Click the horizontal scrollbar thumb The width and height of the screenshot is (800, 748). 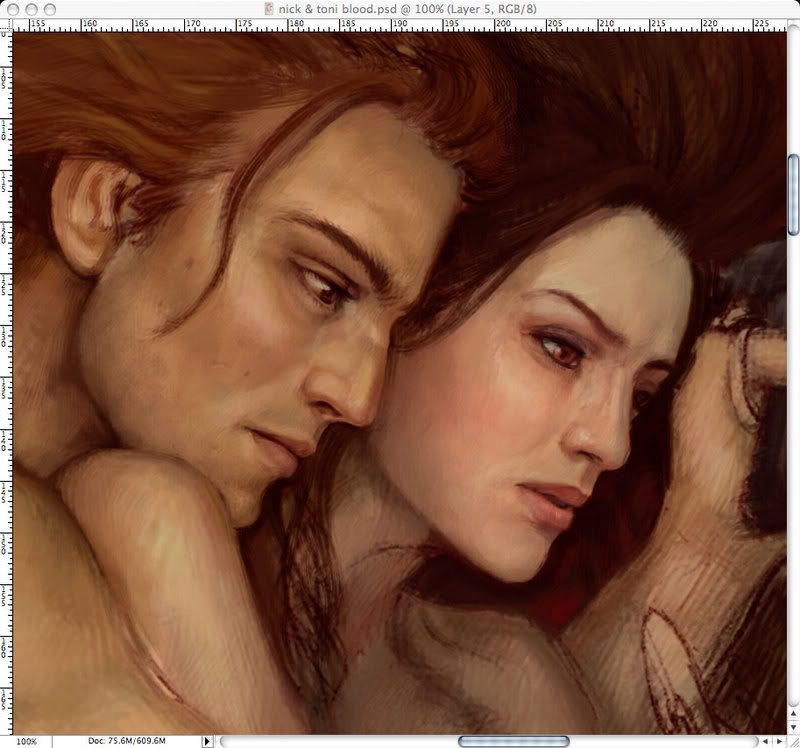pos(513,741)
